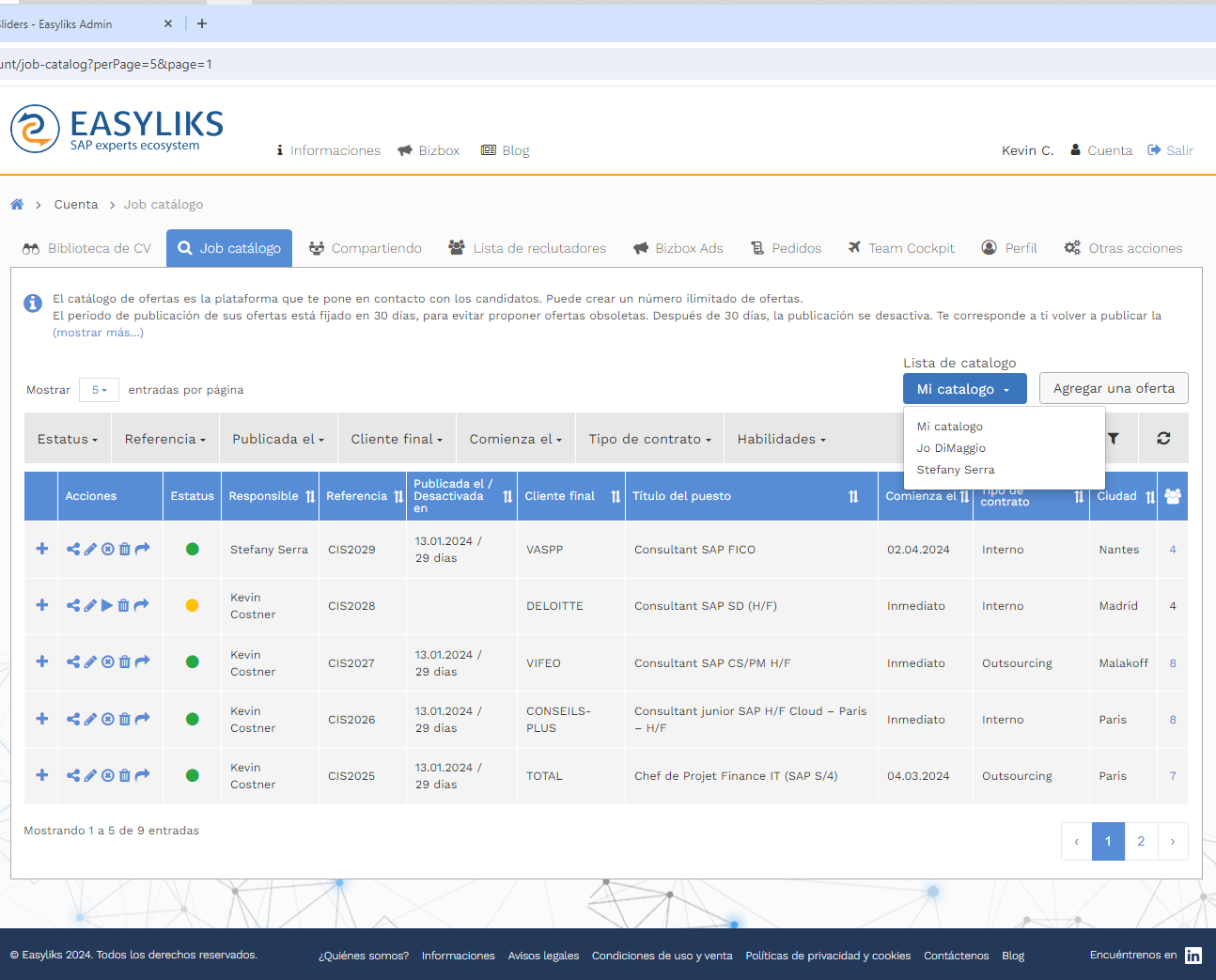The image size is (1216, 980).
Task: Click the circled X icon for CIS2029
Action: pyautogui.click(x=108, y=549)
